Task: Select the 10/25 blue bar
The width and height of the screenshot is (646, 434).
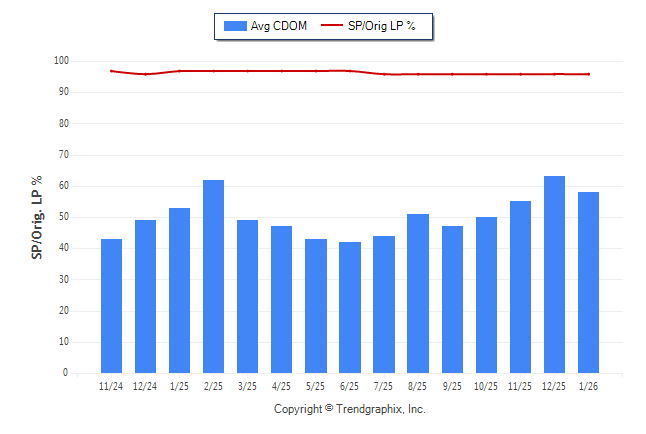Action: [x=486, y=295]
